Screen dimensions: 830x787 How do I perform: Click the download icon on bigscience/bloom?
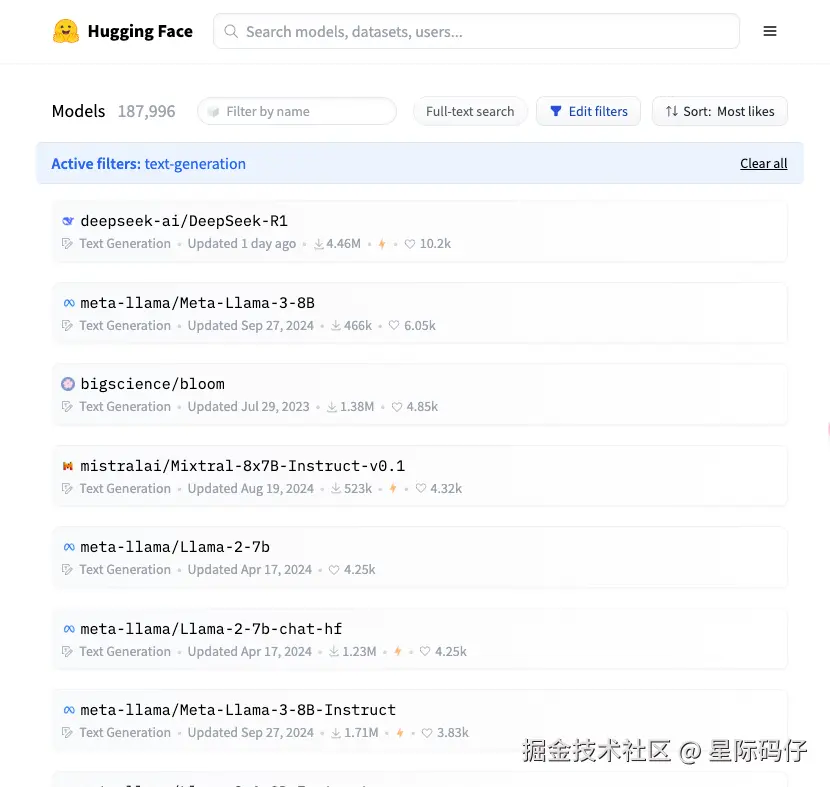[332, 407]
